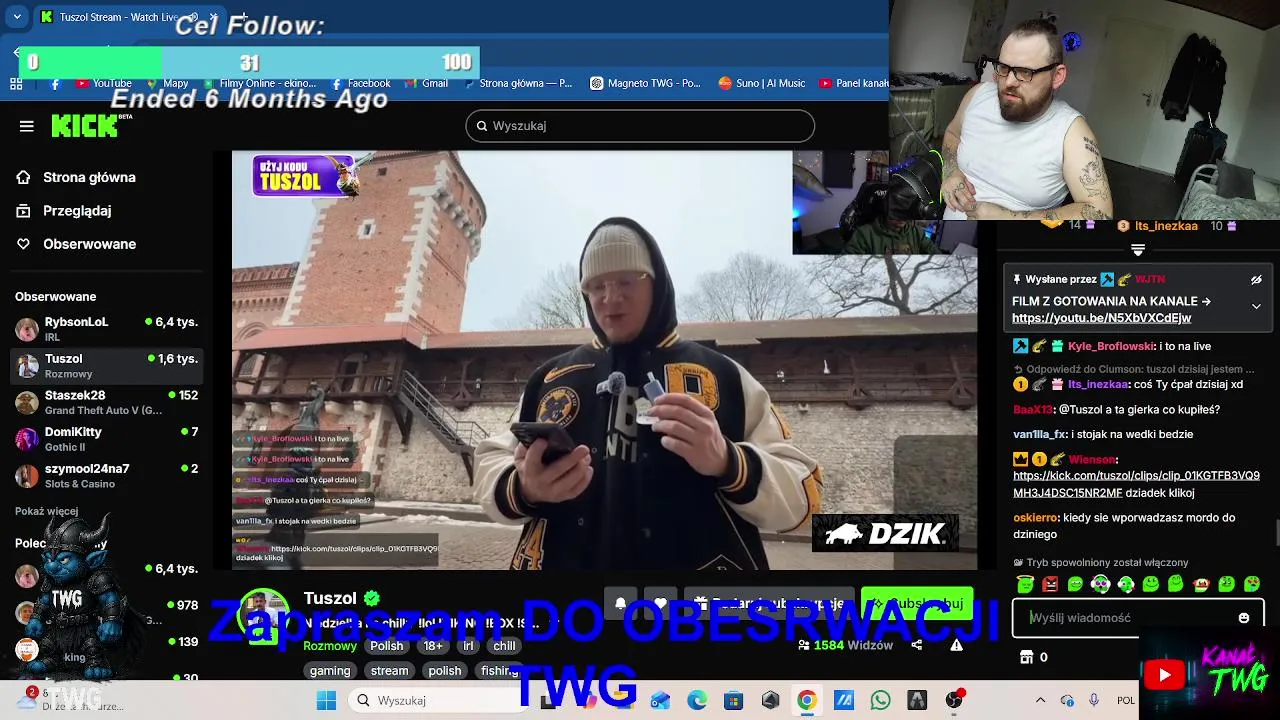The height and width of the screenshot is (720, 1280).
Task: Click the POL language indicator
Action: (x=1126, y=700)
